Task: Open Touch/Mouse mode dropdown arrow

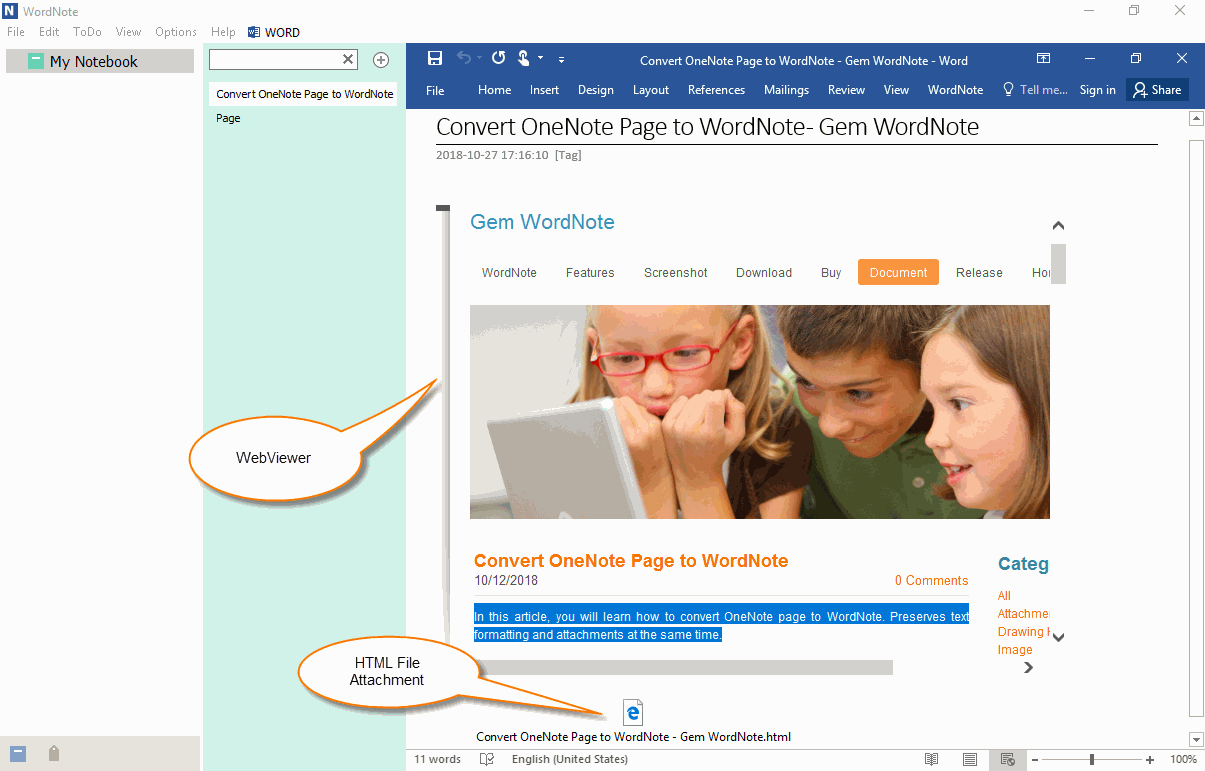Action: (x=540, y=59)
